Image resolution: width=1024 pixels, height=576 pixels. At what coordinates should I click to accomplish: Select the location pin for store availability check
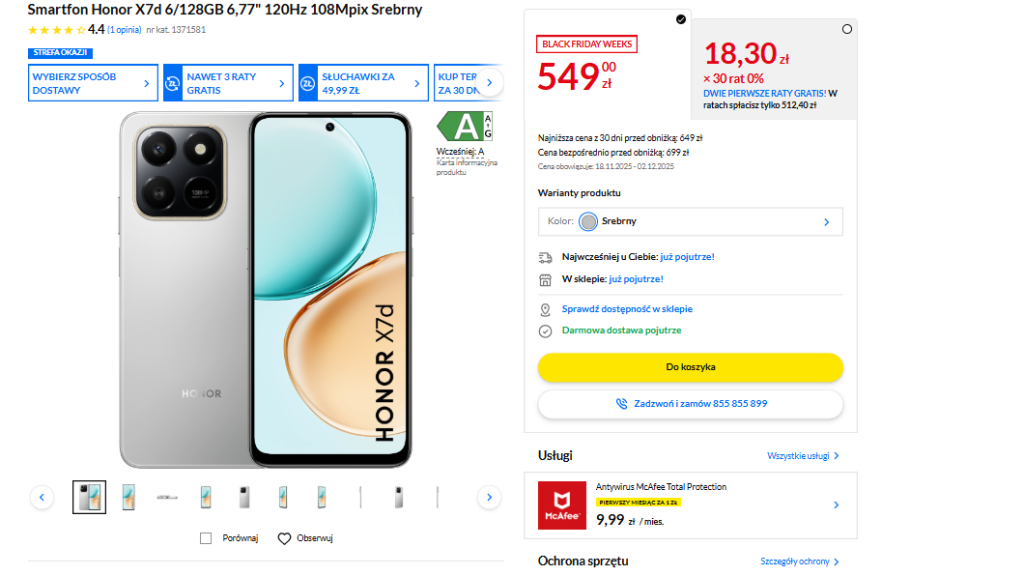coord(544,308)
